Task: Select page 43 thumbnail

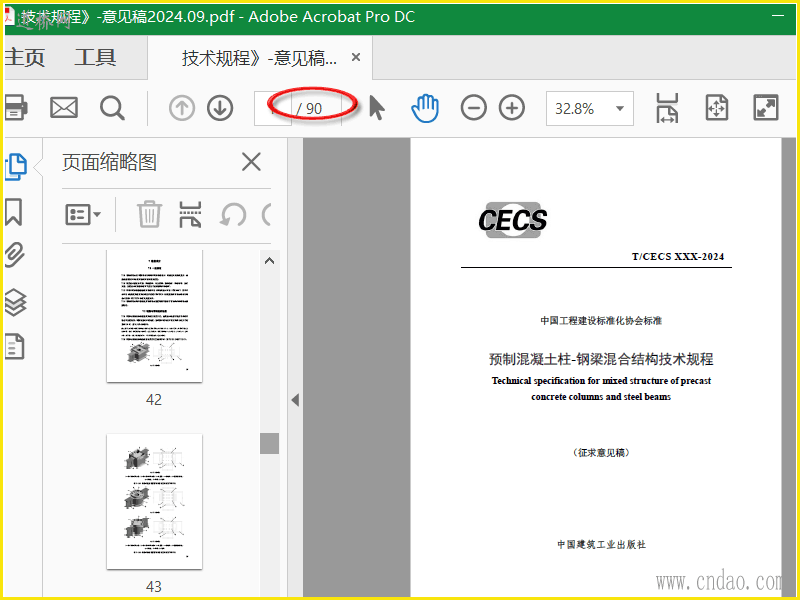Action: [x=154, y=502]
